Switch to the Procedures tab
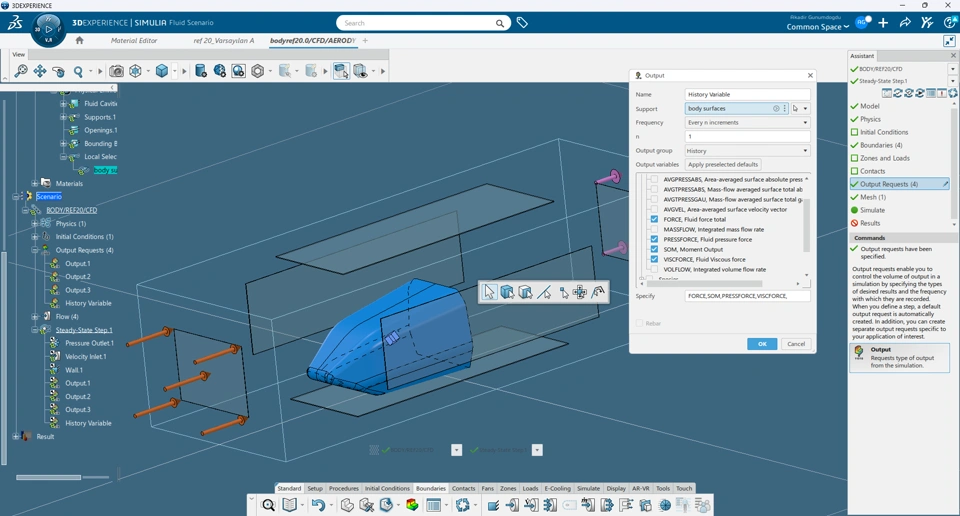Screen dimensions: 960x516 343,488
